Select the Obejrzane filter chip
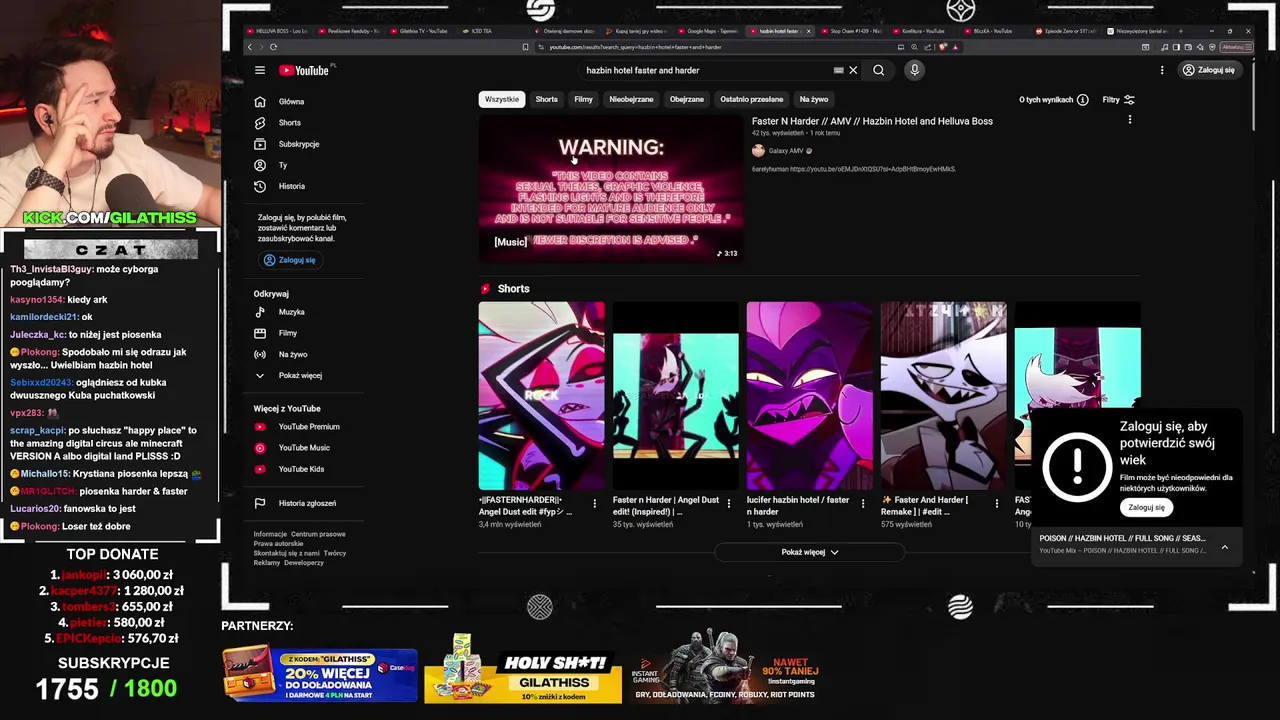This screenshot has height=720, width=1280. point(687,99)
